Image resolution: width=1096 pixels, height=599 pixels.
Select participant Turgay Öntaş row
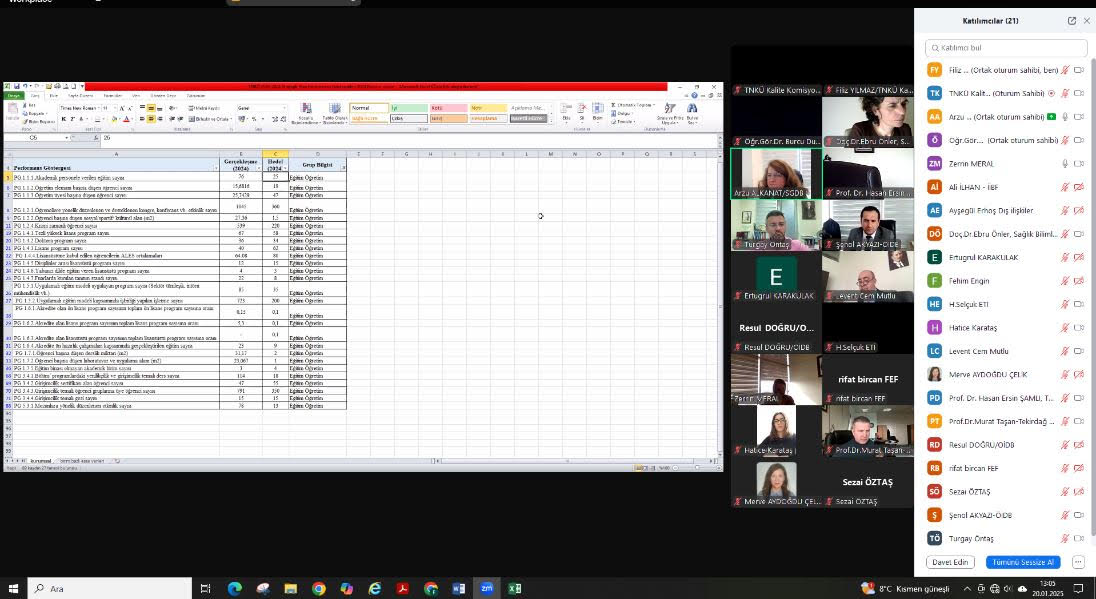pyautogui.click(x=1005, y=538)
